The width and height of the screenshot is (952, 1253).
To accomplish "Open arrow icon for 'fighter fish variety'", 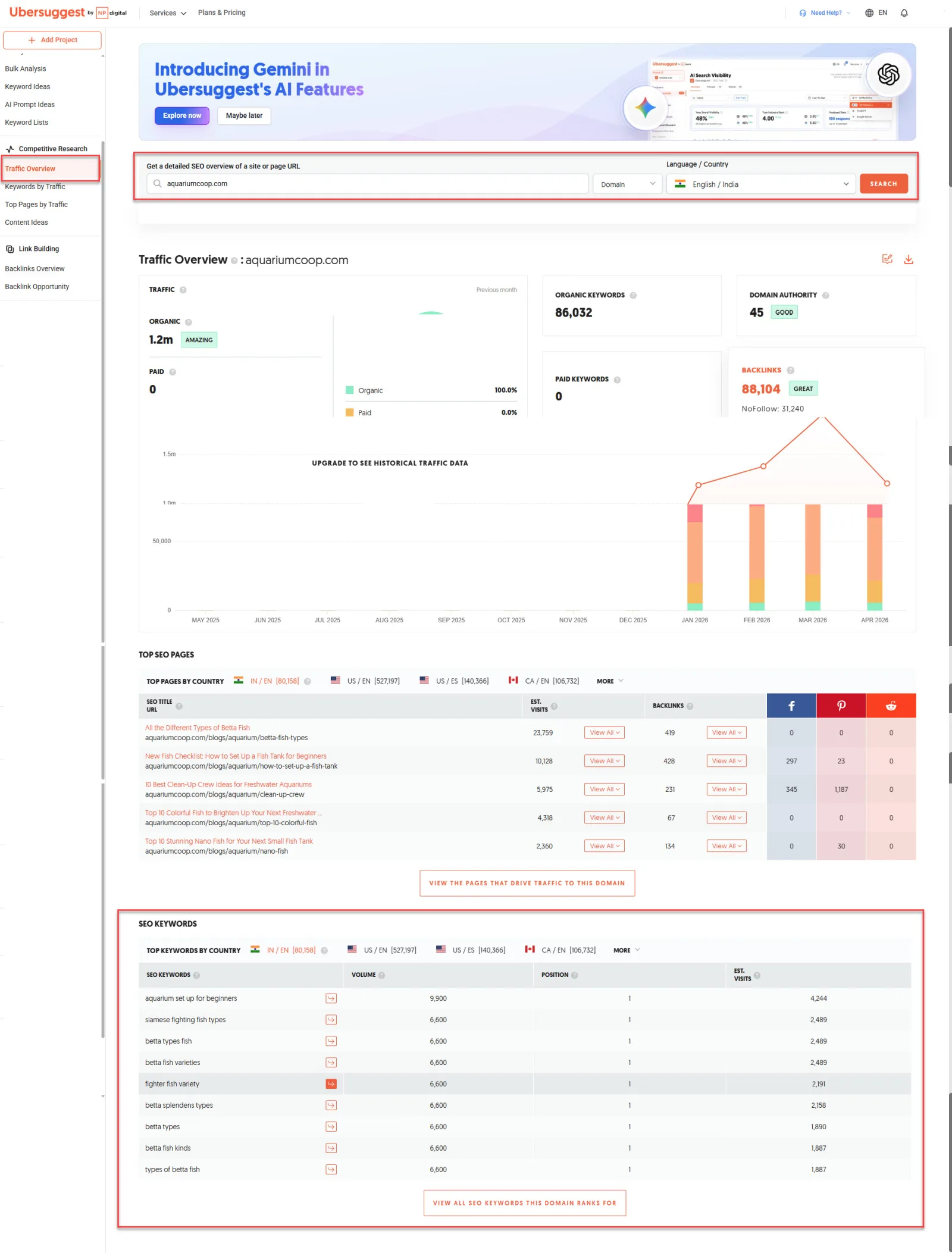I will (x=331, y=1084).
